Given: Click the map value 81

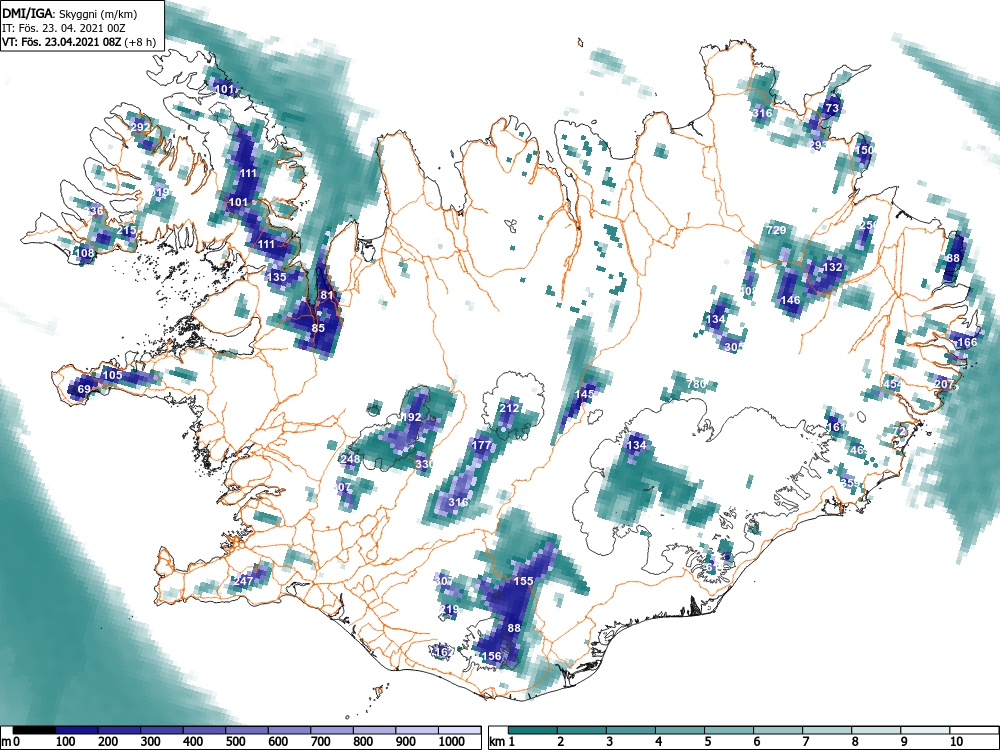Looking at the screenshot, I should click(327, 295).
